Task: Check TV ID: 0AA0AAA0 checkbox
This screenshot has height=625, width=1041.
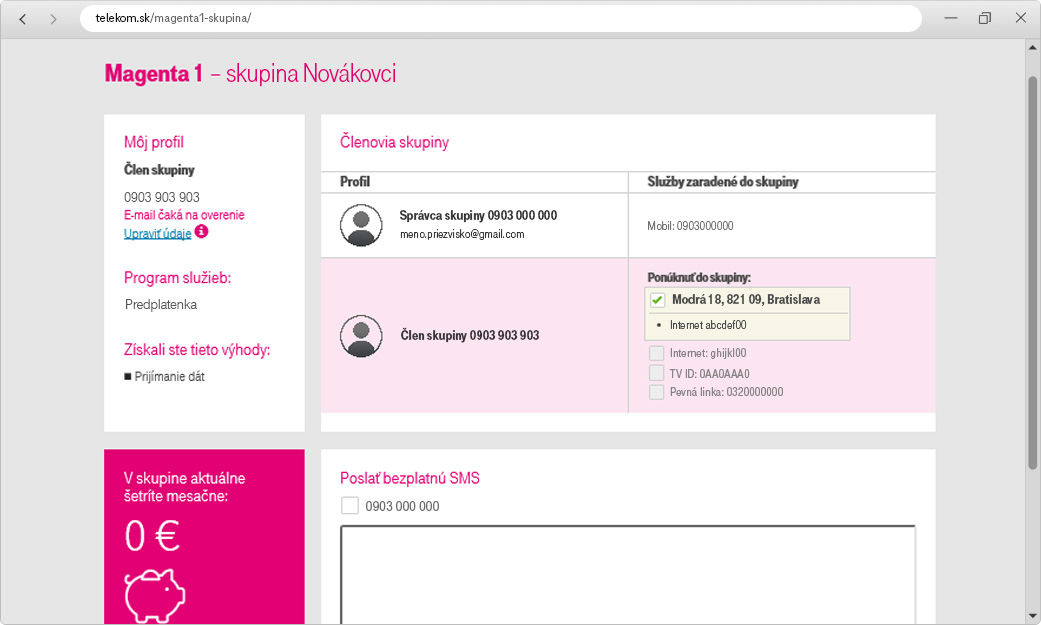Action: click(657, 373)
